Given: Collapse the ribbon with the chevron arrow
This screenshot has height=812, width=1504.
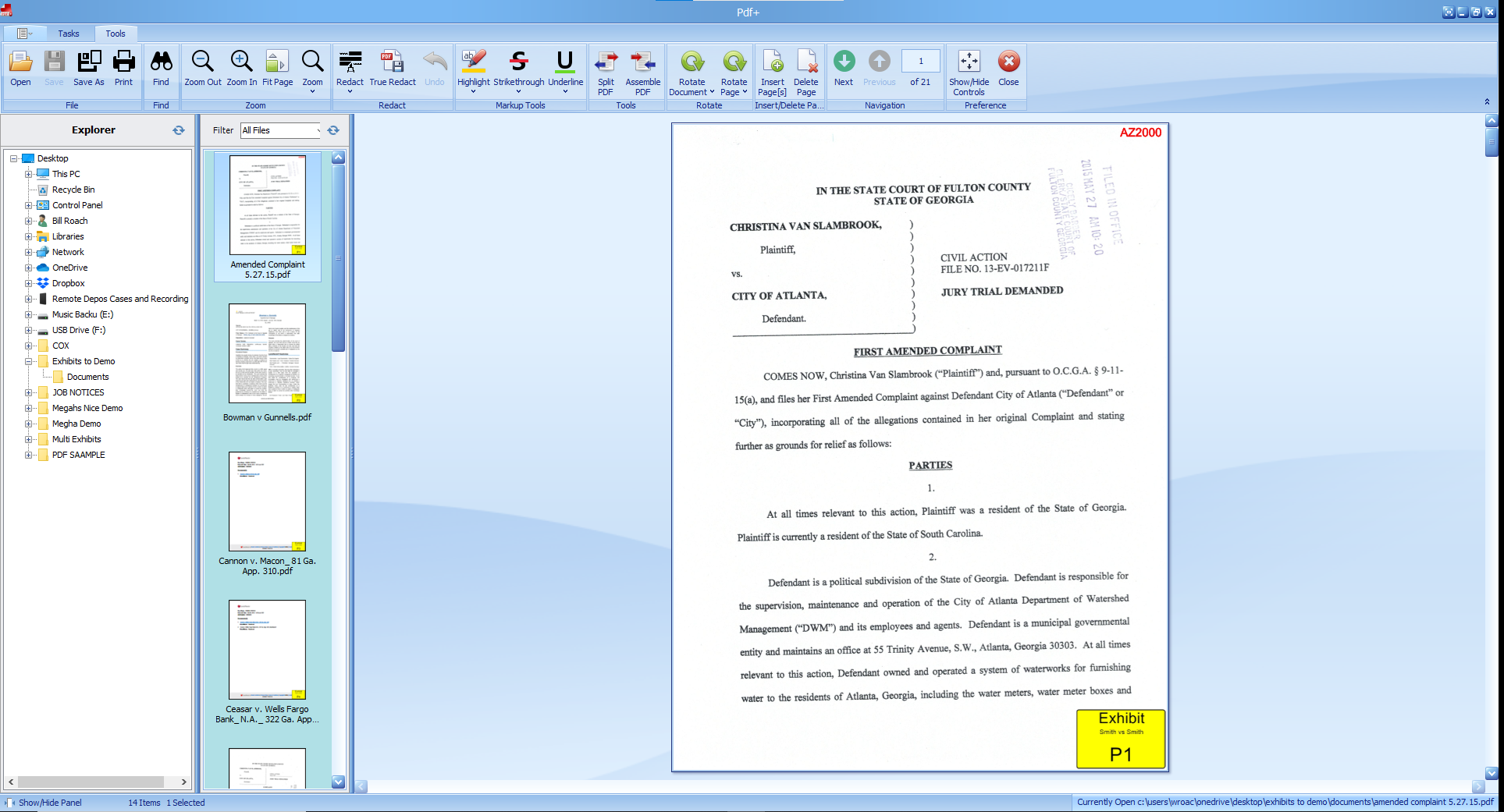Looking at the screenshot, I should coord(1487,102).
